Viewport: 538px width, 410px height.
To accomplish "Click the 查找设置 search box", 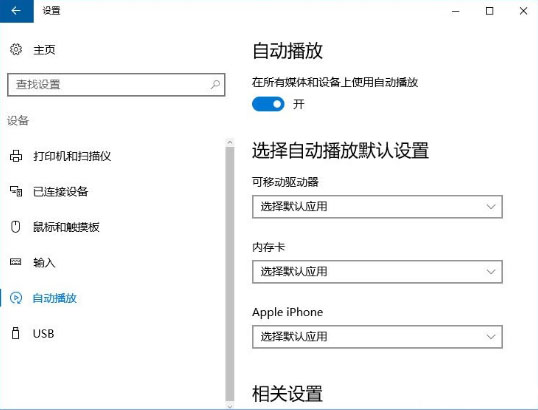I will [116, 84].
